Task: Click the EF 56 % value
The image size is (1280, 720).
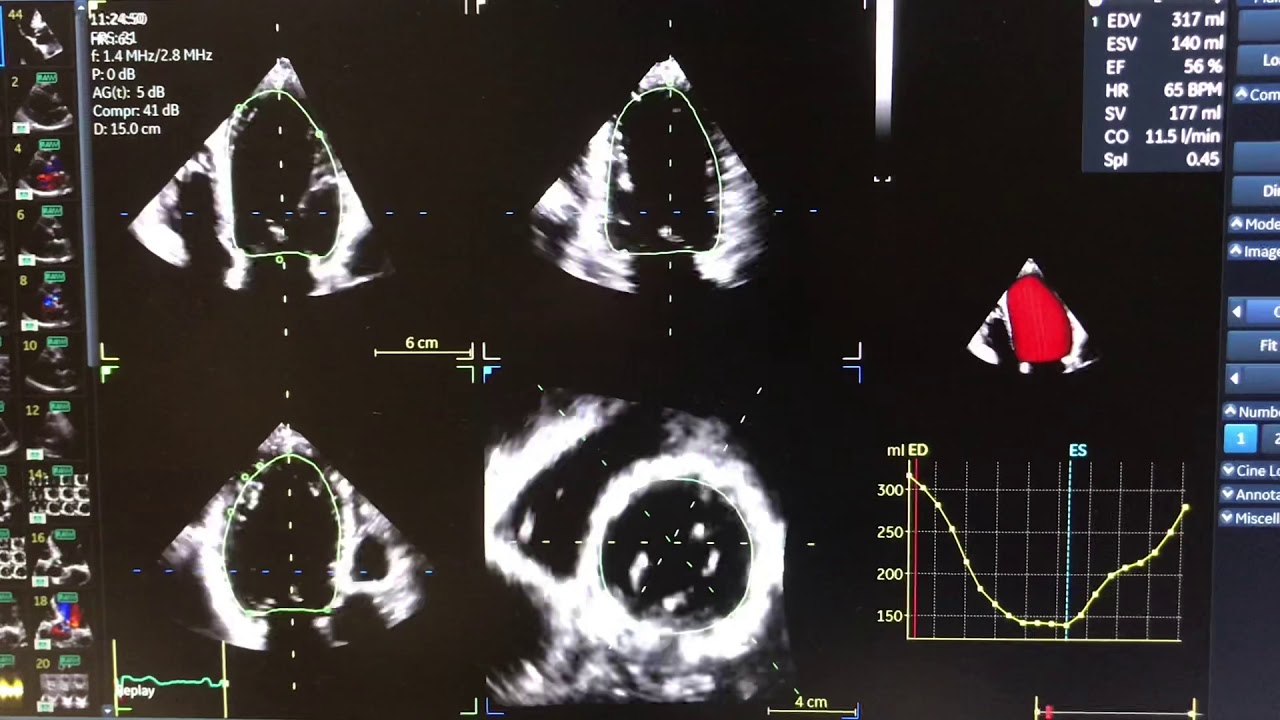Action: coord(1203,66)
